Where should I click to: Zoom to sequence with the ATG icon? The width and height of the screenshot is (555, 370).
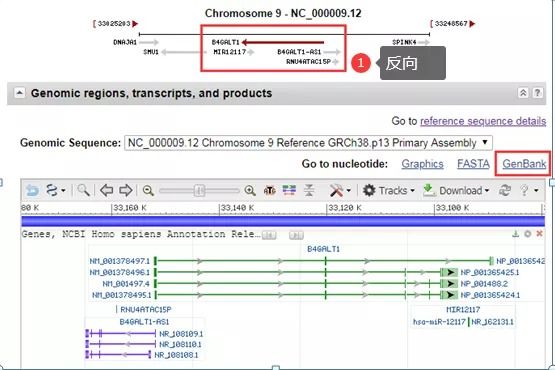[x=269, y=190]
